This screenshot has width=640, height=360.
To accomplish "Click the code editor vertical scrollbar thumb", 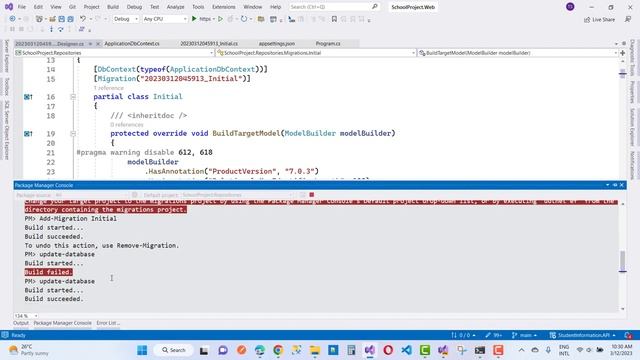I will click(622, 74).
